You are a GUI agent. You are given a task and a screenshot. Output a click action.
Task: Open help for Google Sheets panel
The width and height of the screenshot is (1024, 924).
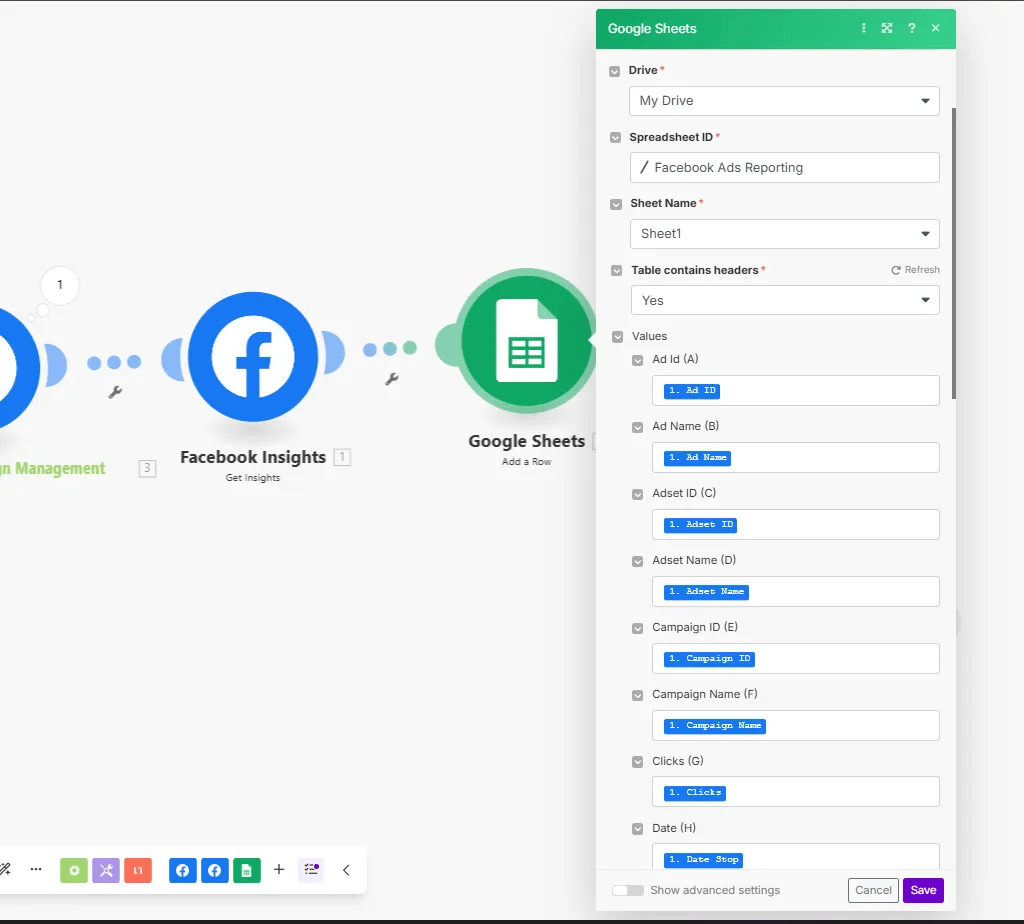(911, 29)
